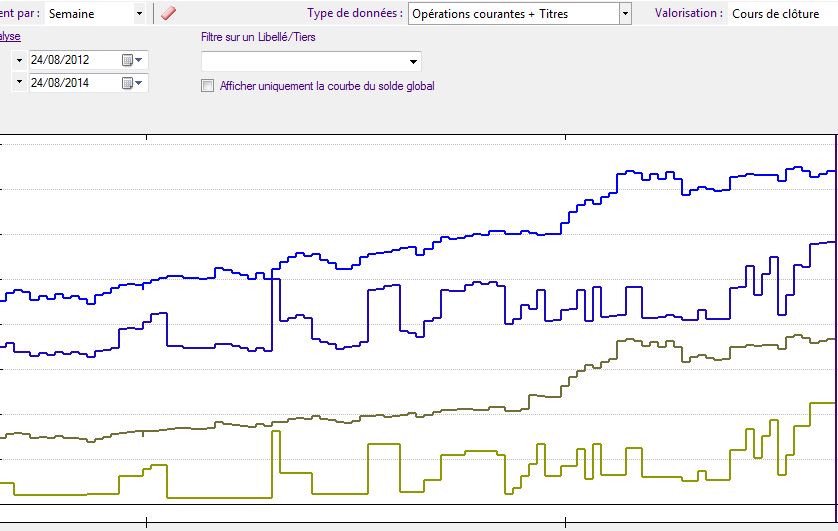Screen dimensions: 838x531
Task: Expand the 'Filtre sur un Libellé/Tiers' dropdown arrow
Action: click(413, 62)
